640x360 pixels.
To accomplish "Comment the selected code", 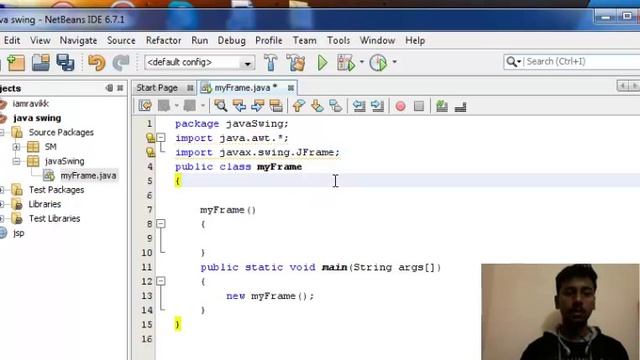I will [442, 106].
